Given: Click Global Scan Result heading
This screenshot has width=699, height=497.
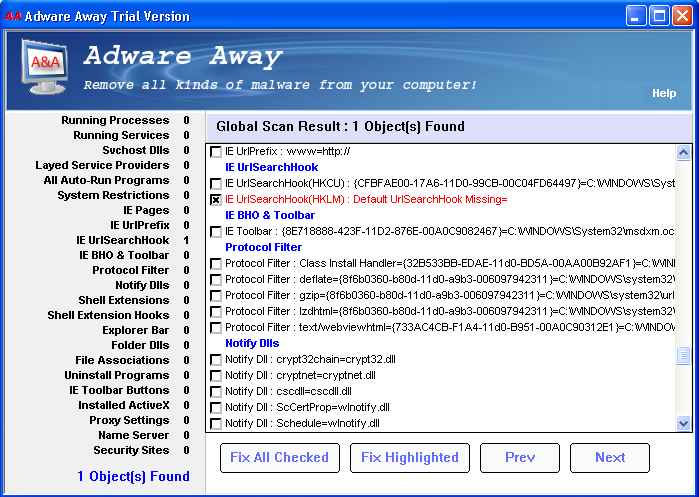Looking at the screenshot, I should coord(340,127).
